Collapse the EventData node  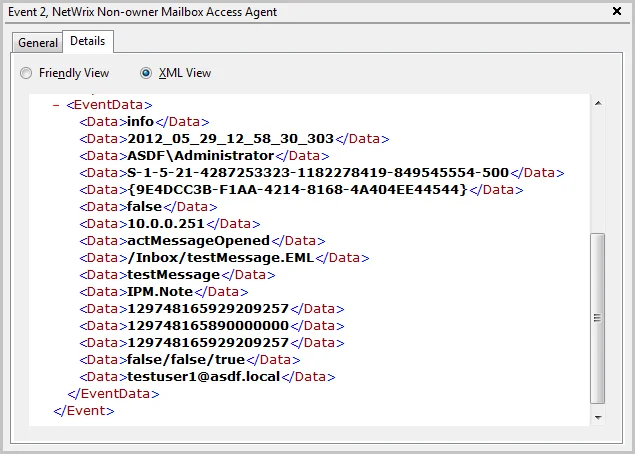(x=56, y=105)
